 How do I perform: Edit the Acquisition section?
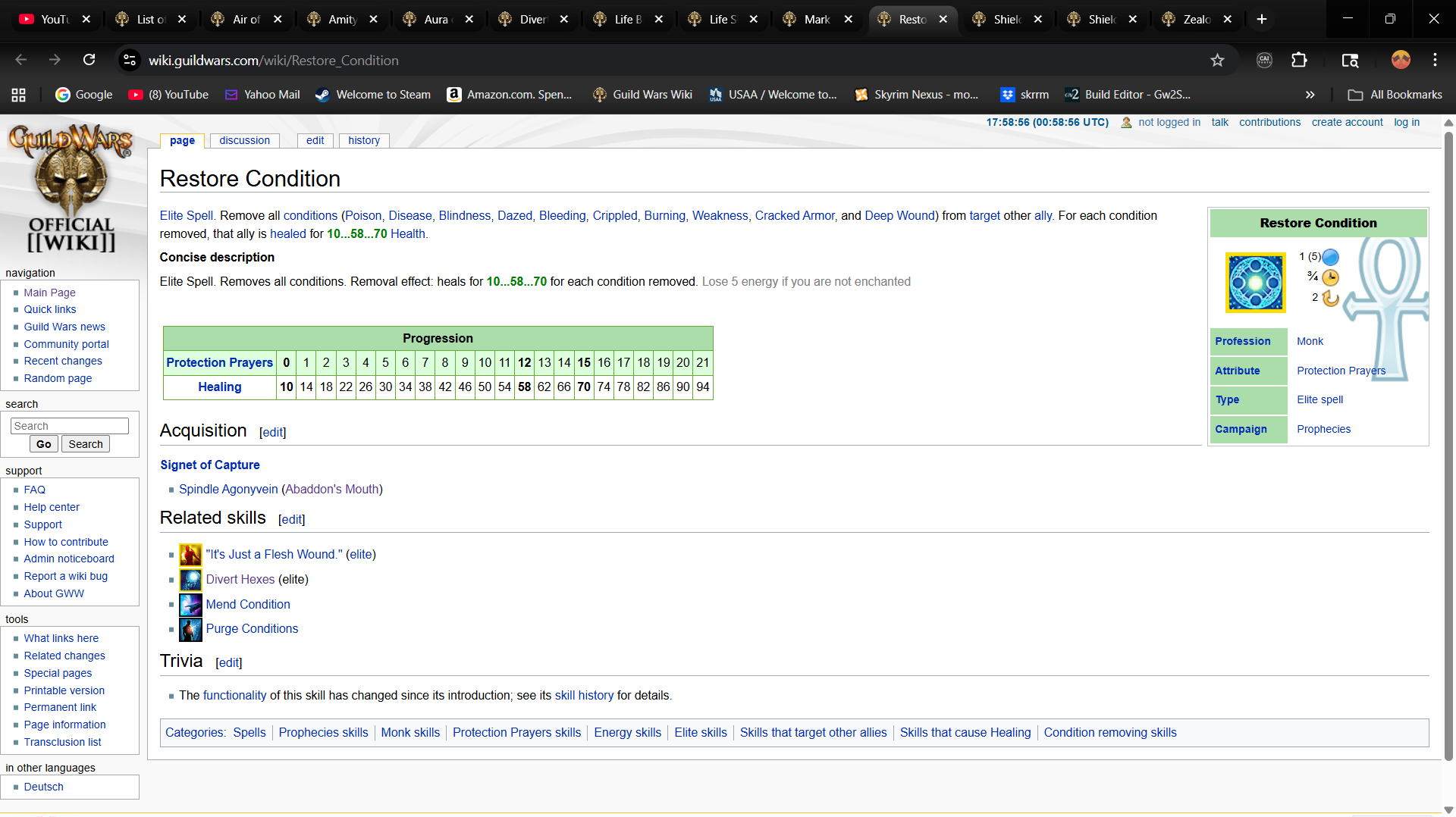tap(273, 433)
